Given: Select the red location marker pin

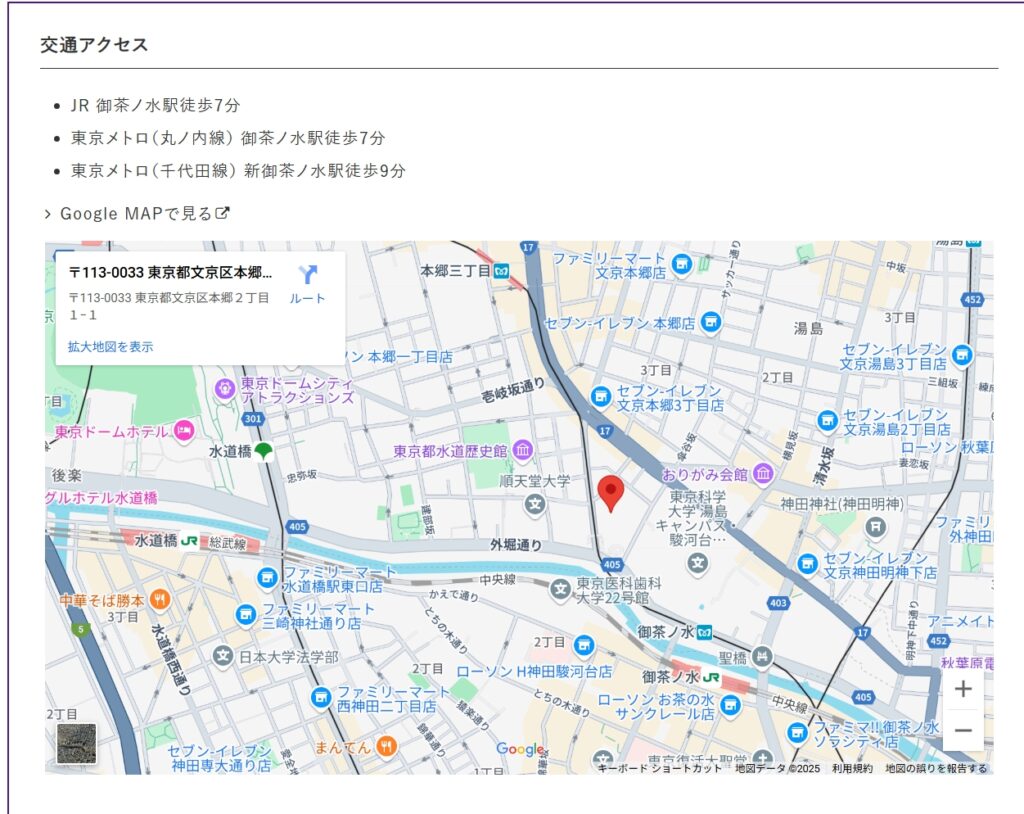Looking at the screenshot, I should 611,494.
